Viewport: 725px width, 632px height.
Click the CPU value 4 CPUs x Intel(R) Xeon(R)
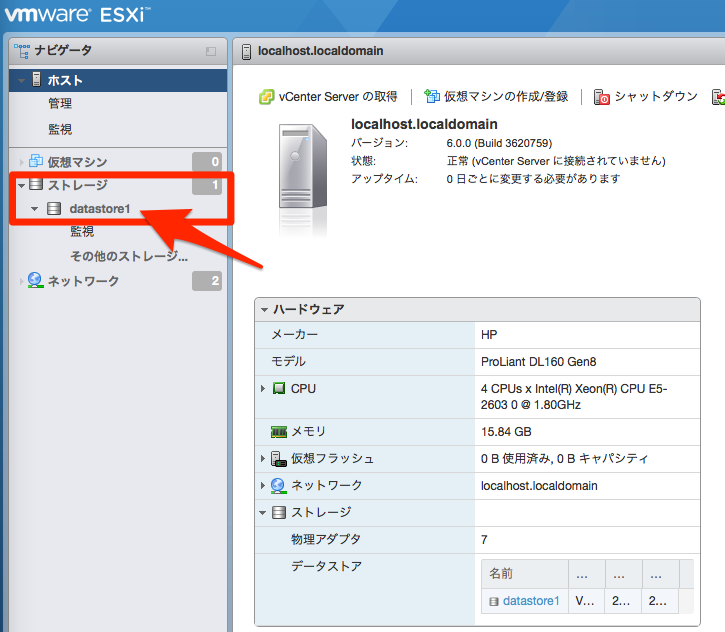pyautogui.click(x=574, y=397)
